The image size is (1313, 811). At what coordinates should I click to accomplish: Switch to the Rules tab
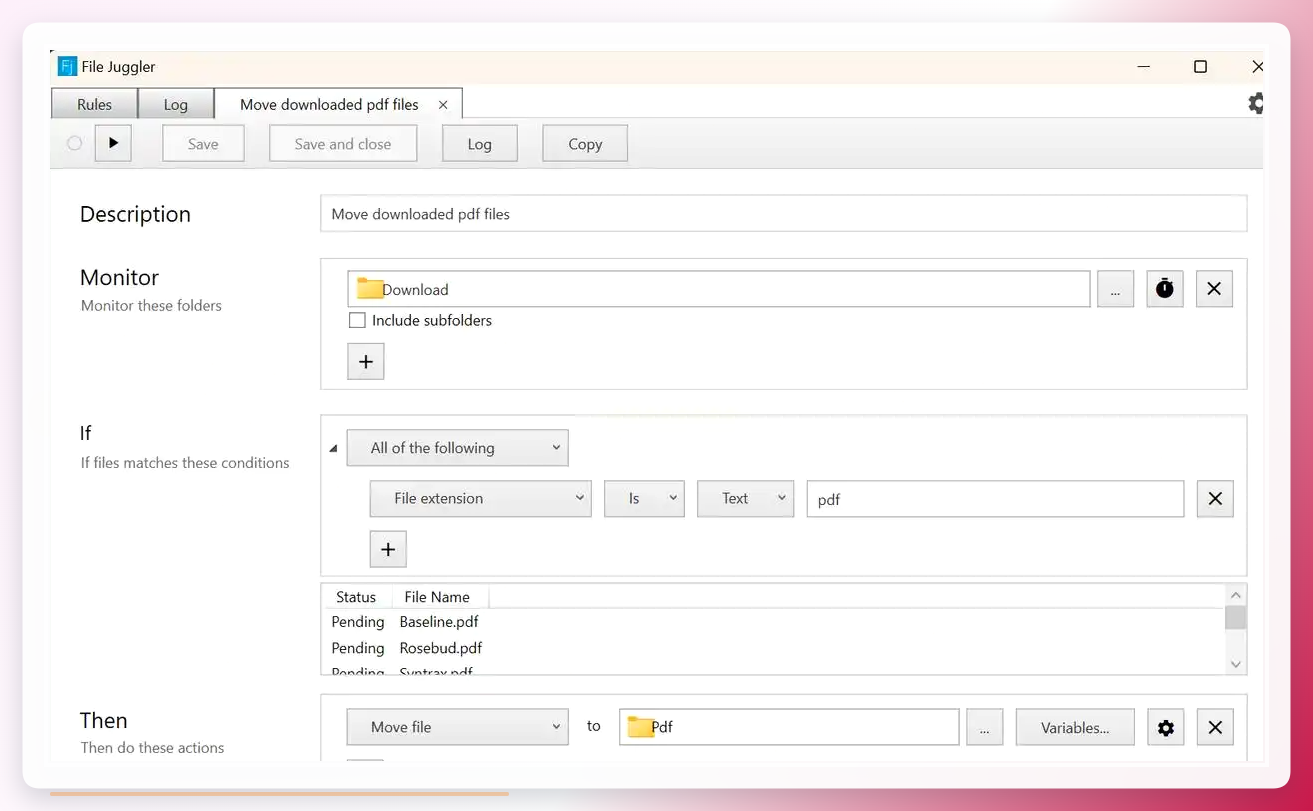point(94,105)
